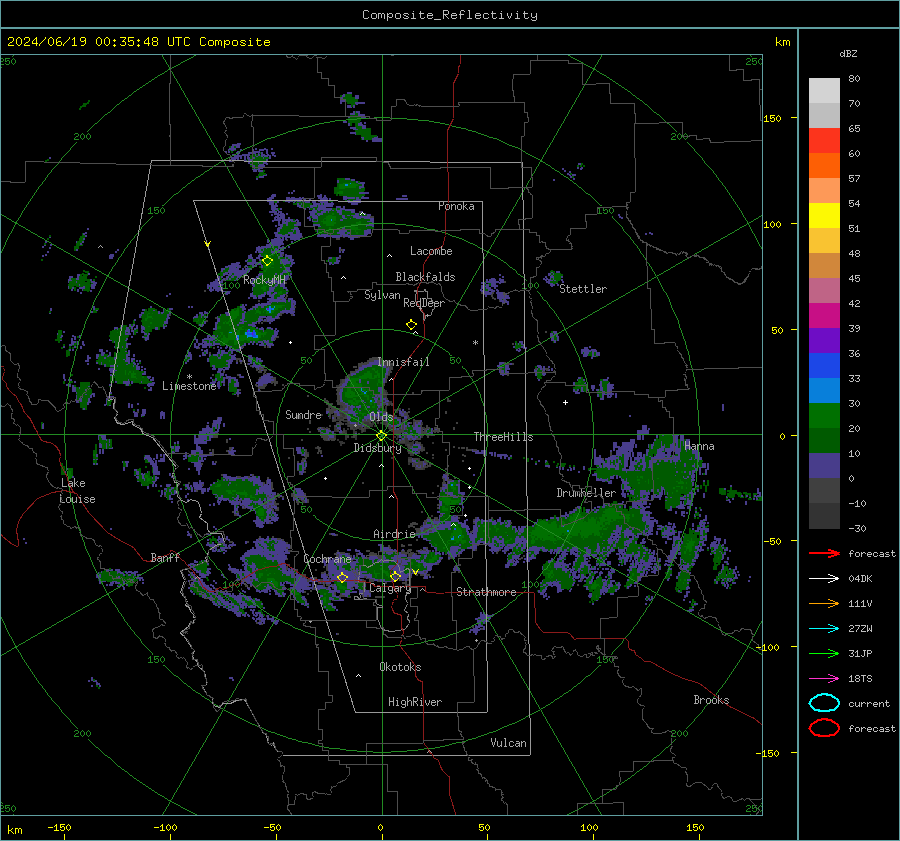Click the cyan 'current' ellipse symbol
The height and width of the screenshot is (841, 900).
[x=824, y=703]
